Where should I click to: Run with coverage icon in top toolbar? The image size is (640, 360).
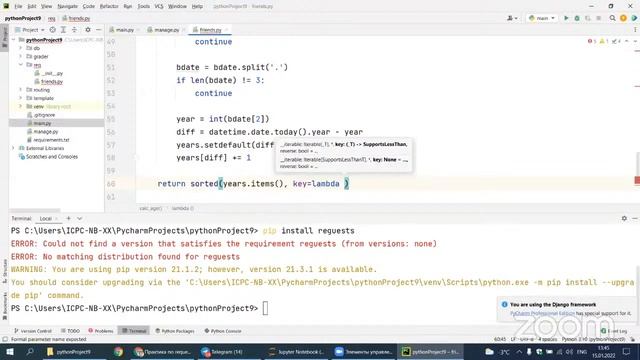click(588, 18)
